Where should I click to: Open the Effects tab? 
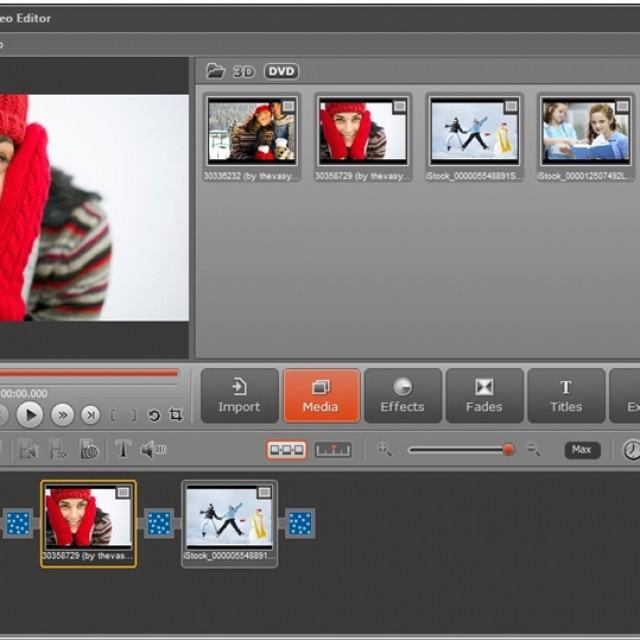tap(402, 396)
